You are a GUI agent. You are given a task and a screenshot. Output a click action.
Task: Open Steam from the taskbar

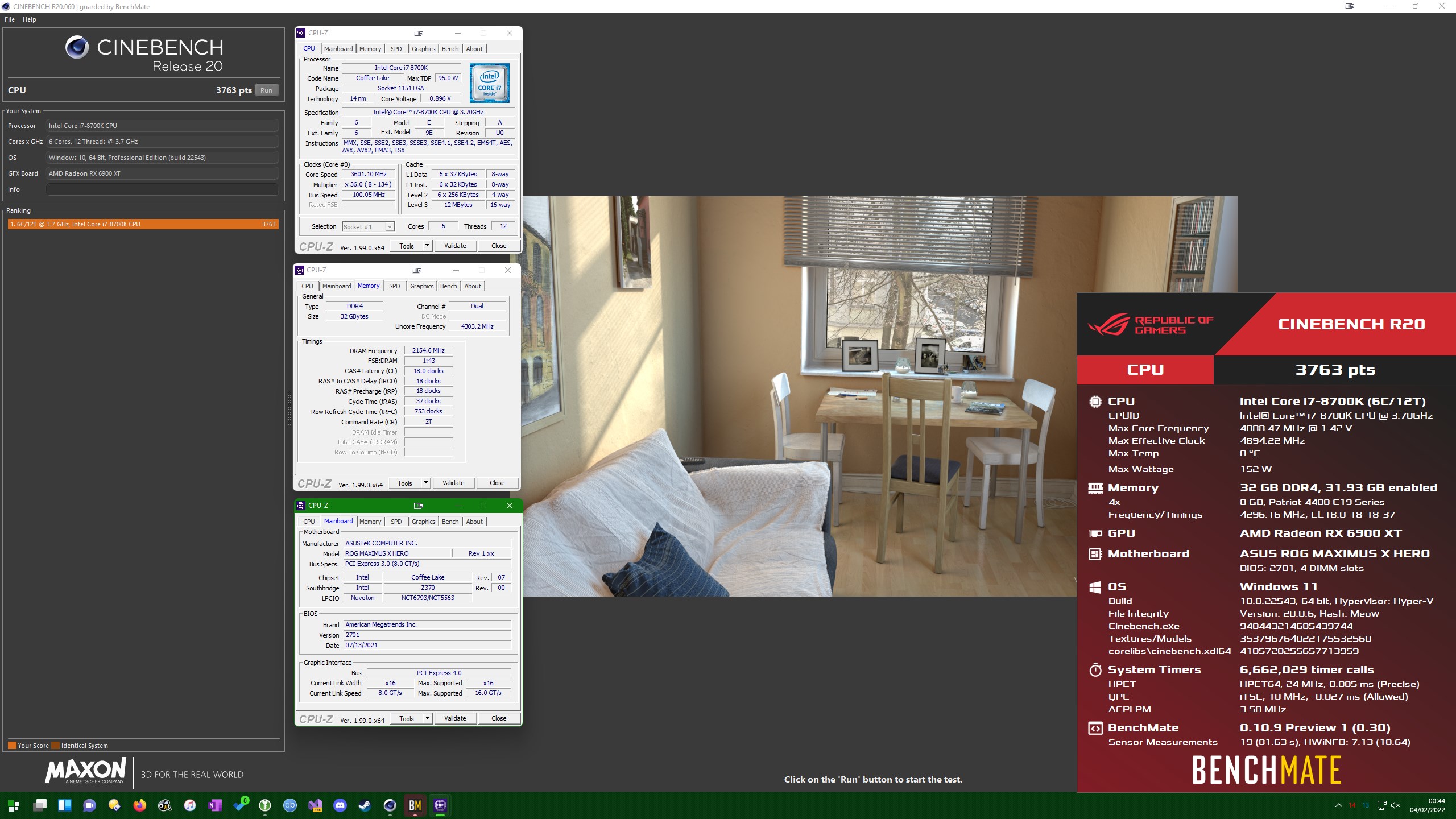tap(365, 805)
